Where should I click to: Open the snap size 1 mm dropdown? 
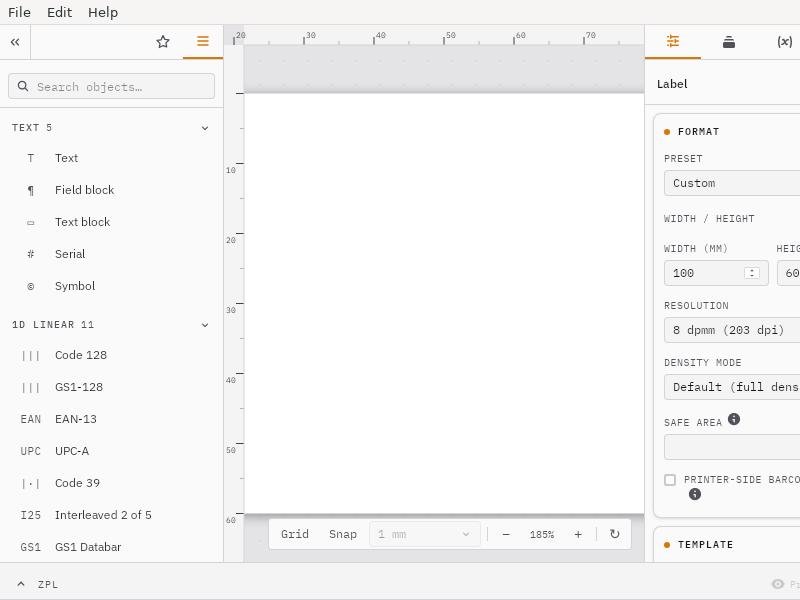424,534
